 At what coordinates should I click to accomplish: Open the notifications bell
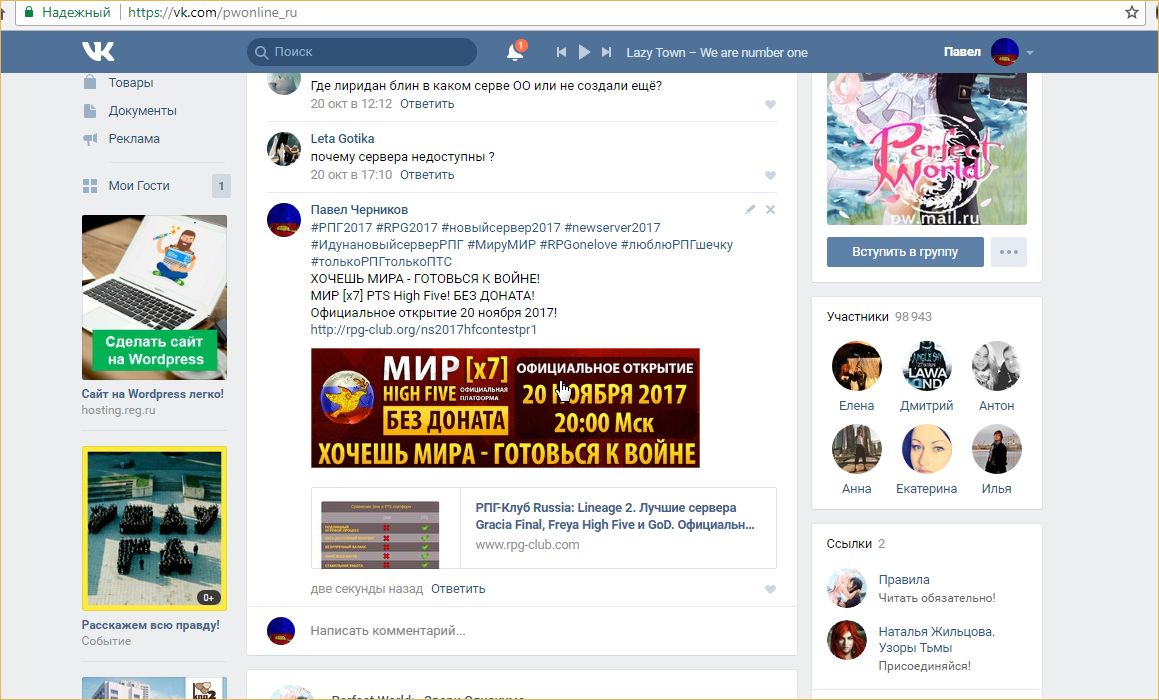tap(515, 52)
